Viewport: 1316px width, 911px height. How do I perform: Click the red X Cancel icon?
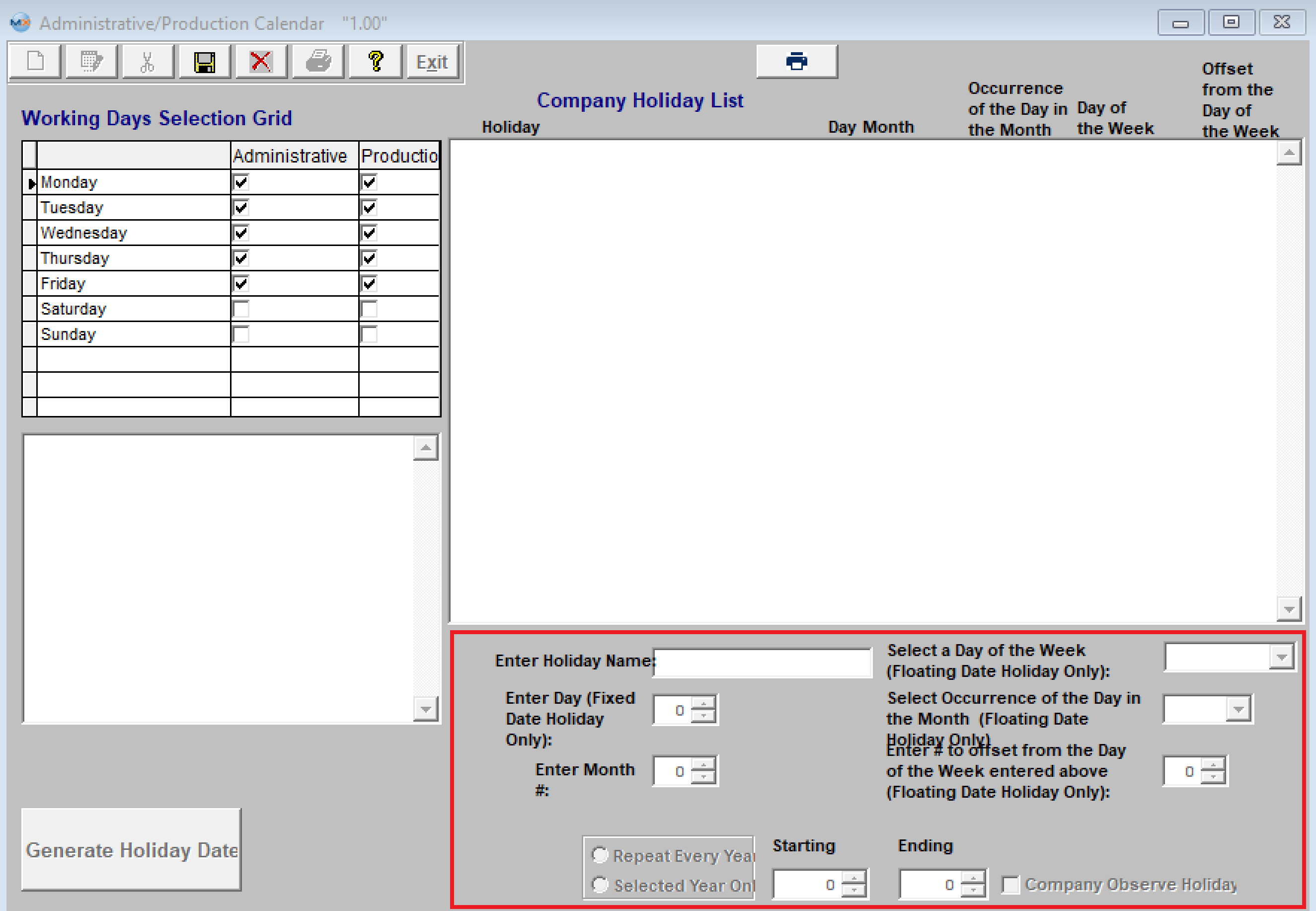pyautogui.click(x=261, y=61)
